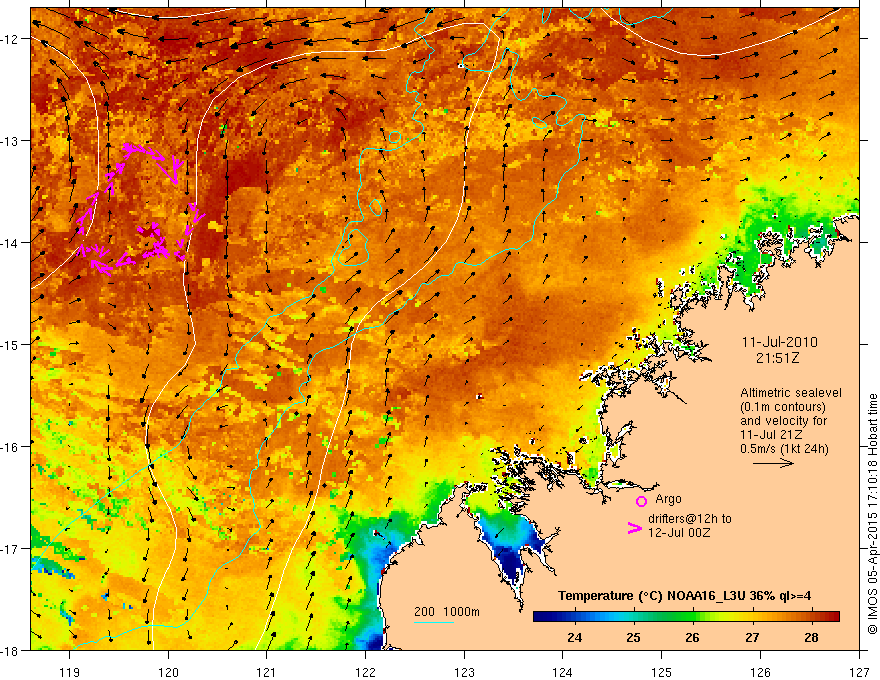The width and height of the screenshot is (880, 680).
Task: Click longitude axis label '125'
Action: click(x=662, y=672)
